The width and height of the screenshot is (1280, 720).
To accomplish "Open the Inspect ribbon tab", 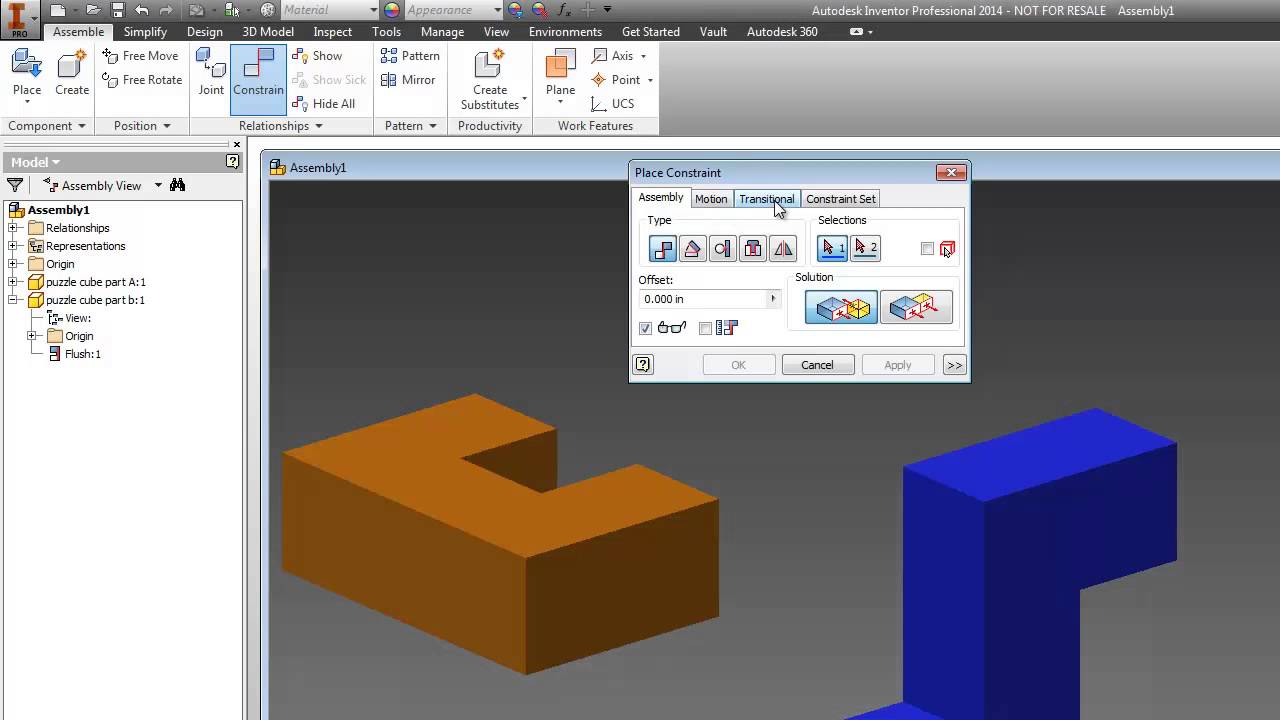I will 333,32.
